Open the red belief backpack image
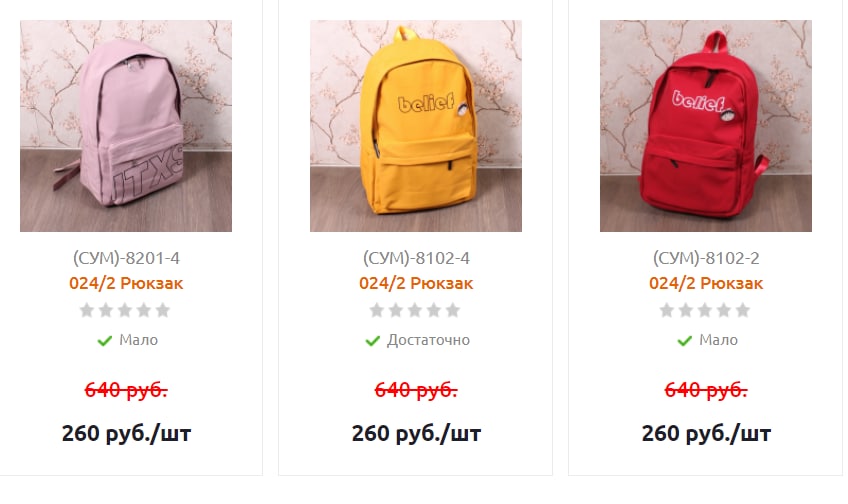 click(706, 126)
